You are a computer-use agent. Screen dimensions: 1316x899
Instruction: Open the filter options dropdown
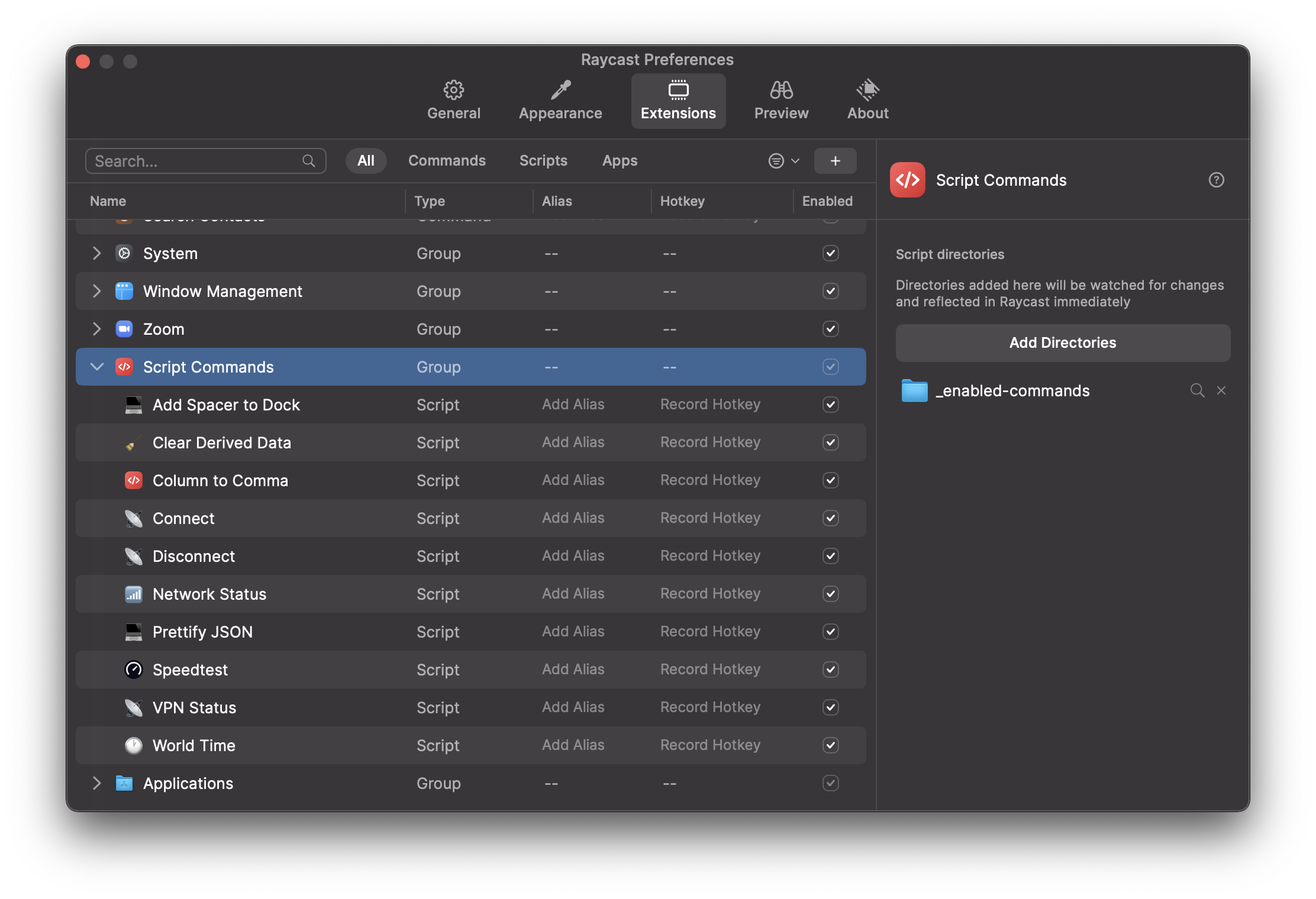click(x=783, y=161)
